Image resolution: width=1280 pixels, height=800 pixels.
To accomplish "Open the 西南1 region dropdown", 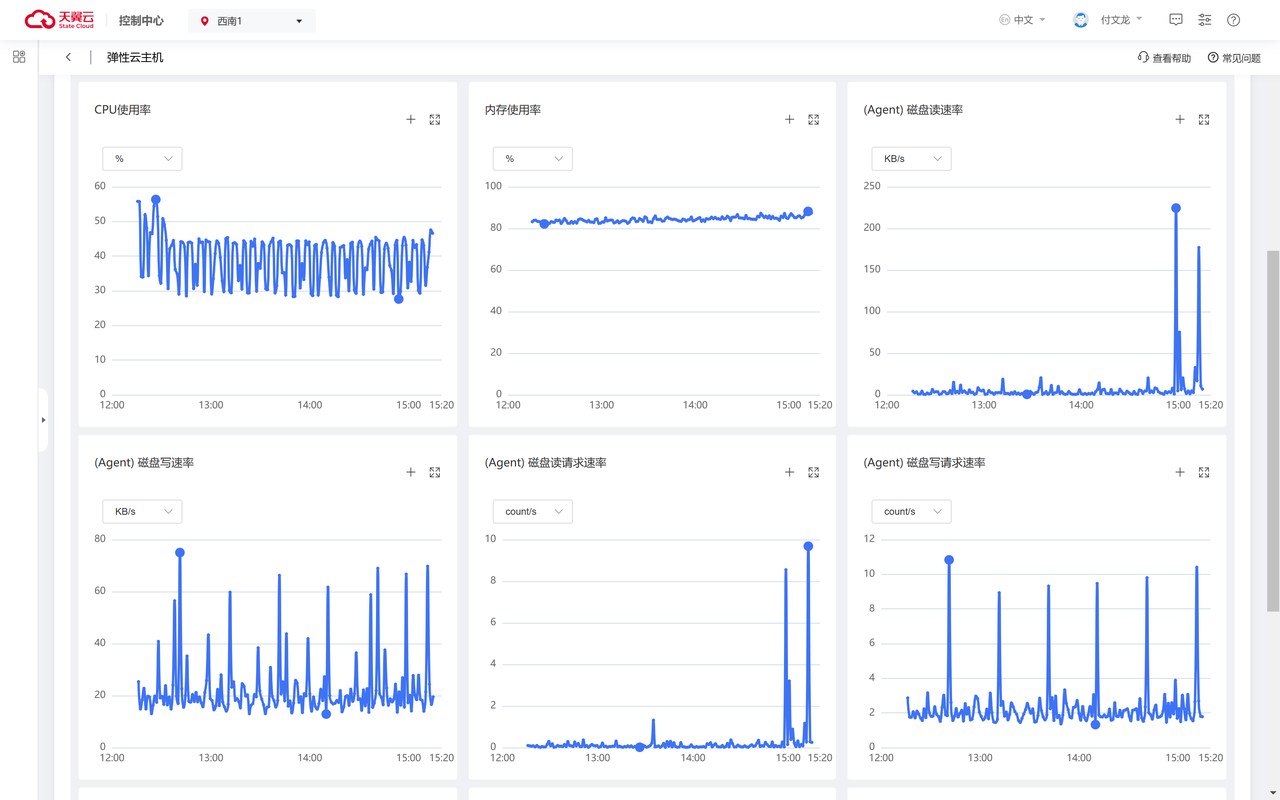I will tap(252, 20).
